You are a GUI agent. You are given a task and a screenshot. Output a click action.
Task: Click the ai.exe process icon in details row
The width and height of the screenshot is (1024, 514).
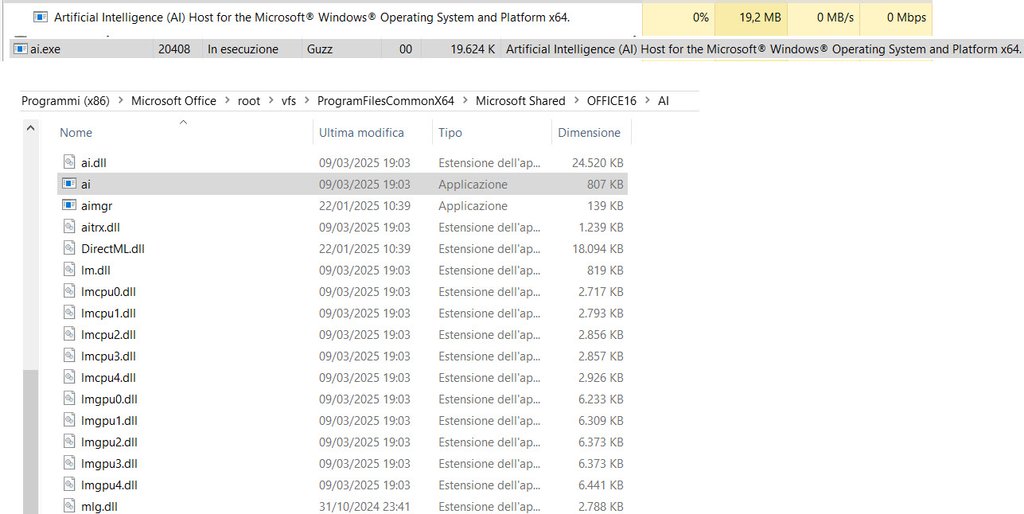tap(21, 49)
